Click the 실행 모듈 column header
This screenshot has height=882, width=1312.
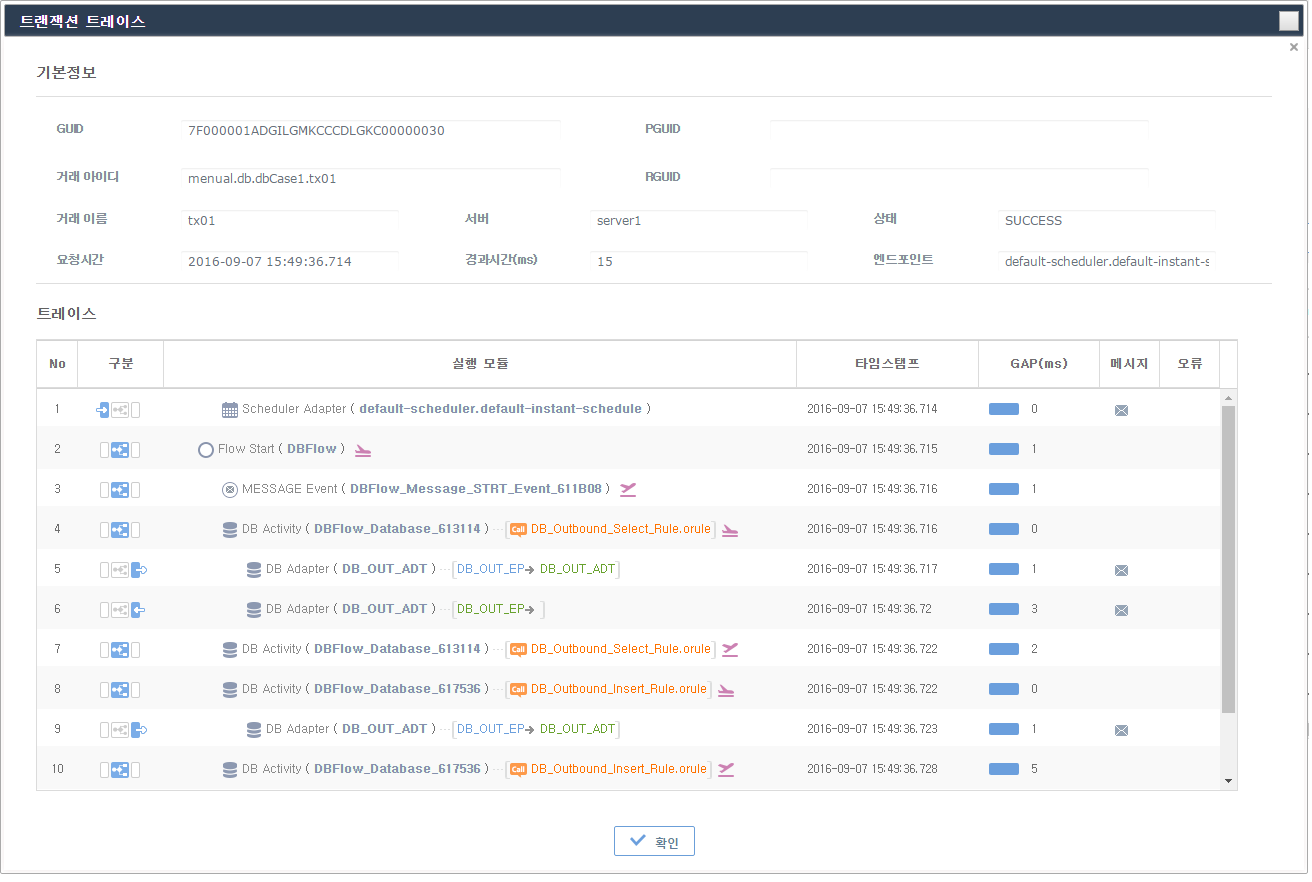tap(480, 364)
